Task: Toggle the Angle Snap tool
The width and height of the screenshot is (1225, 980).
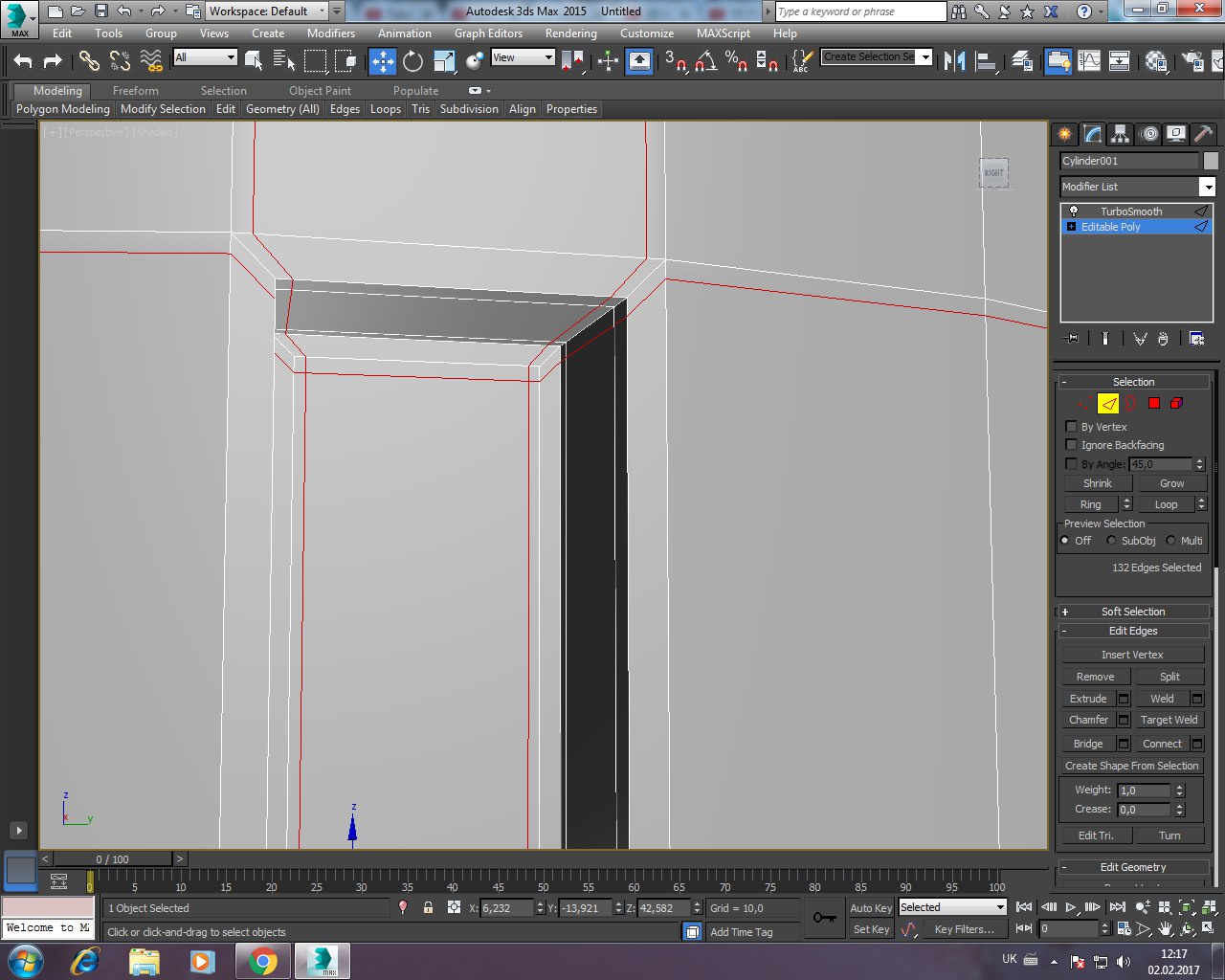Action: click(x=705, y=61)
